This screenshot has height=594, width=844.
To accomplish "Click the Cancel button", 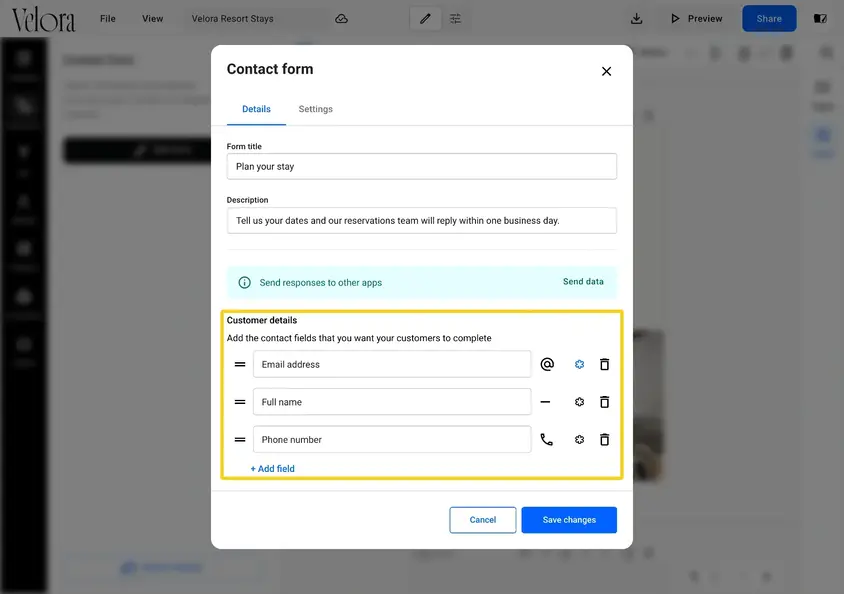I will [483, 520].
